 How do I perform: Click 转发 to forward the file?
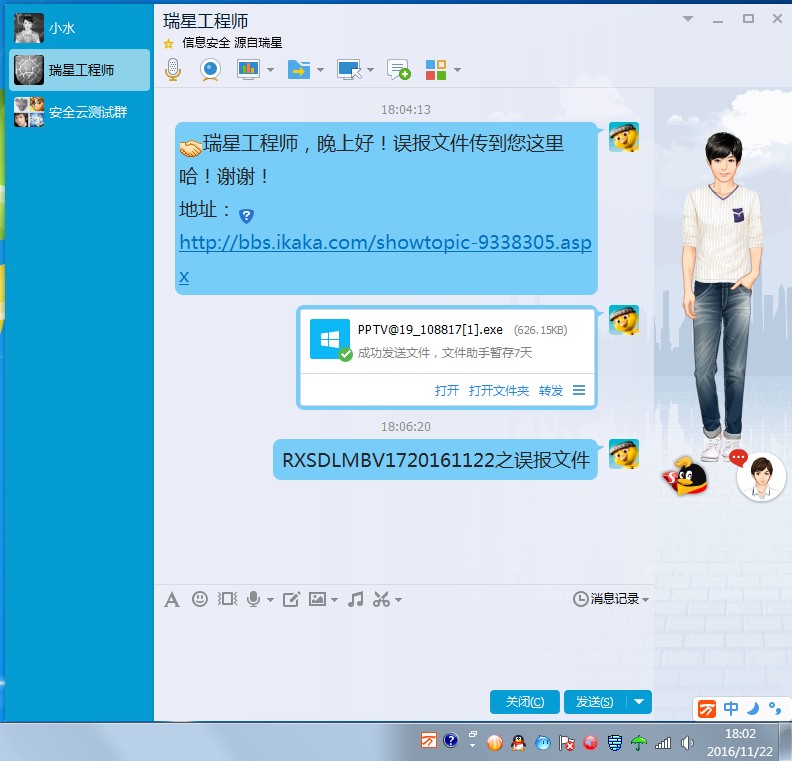(x=551, y=390)
